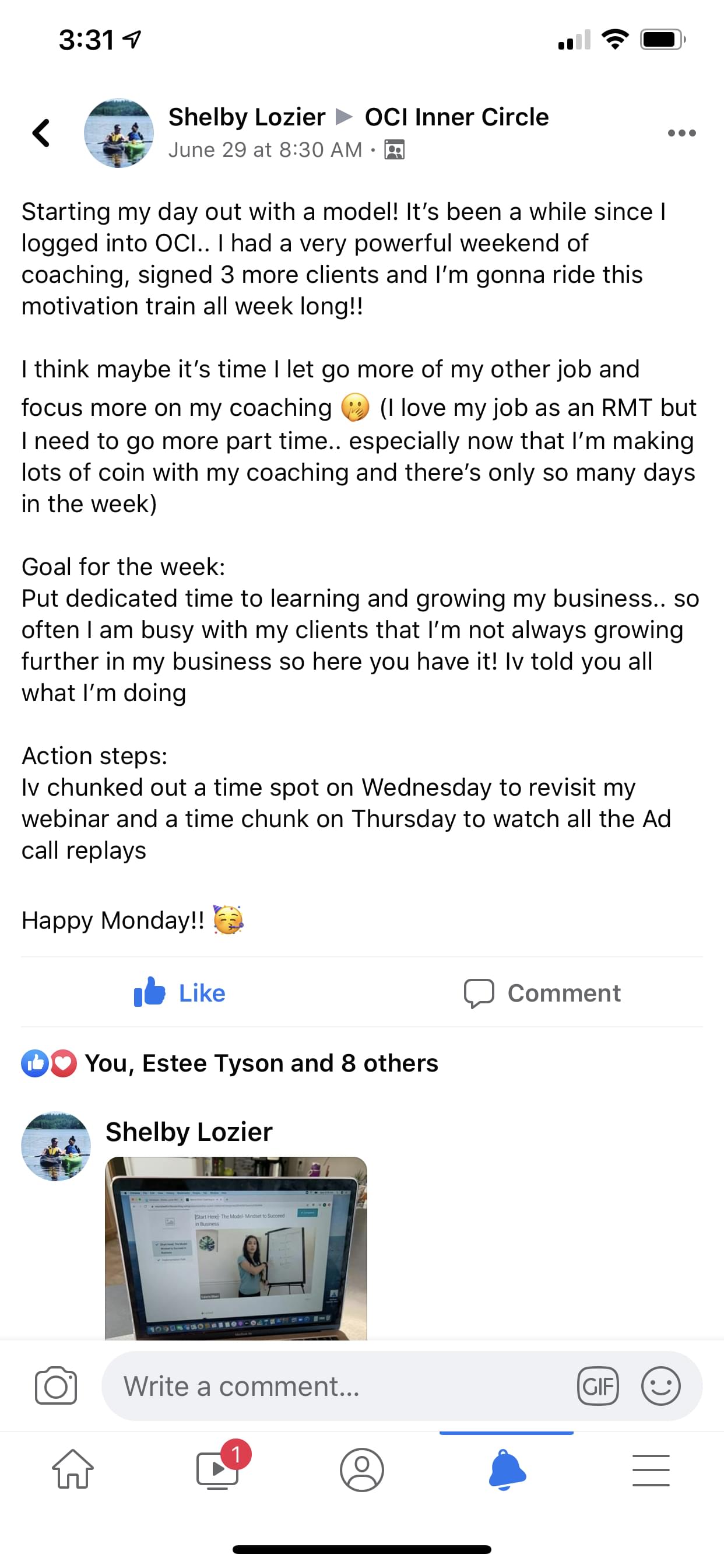Tap Shelby Lozier's name on the comment
Viewport: 724px width, 1568px height.
click(x=189, y=1132)
